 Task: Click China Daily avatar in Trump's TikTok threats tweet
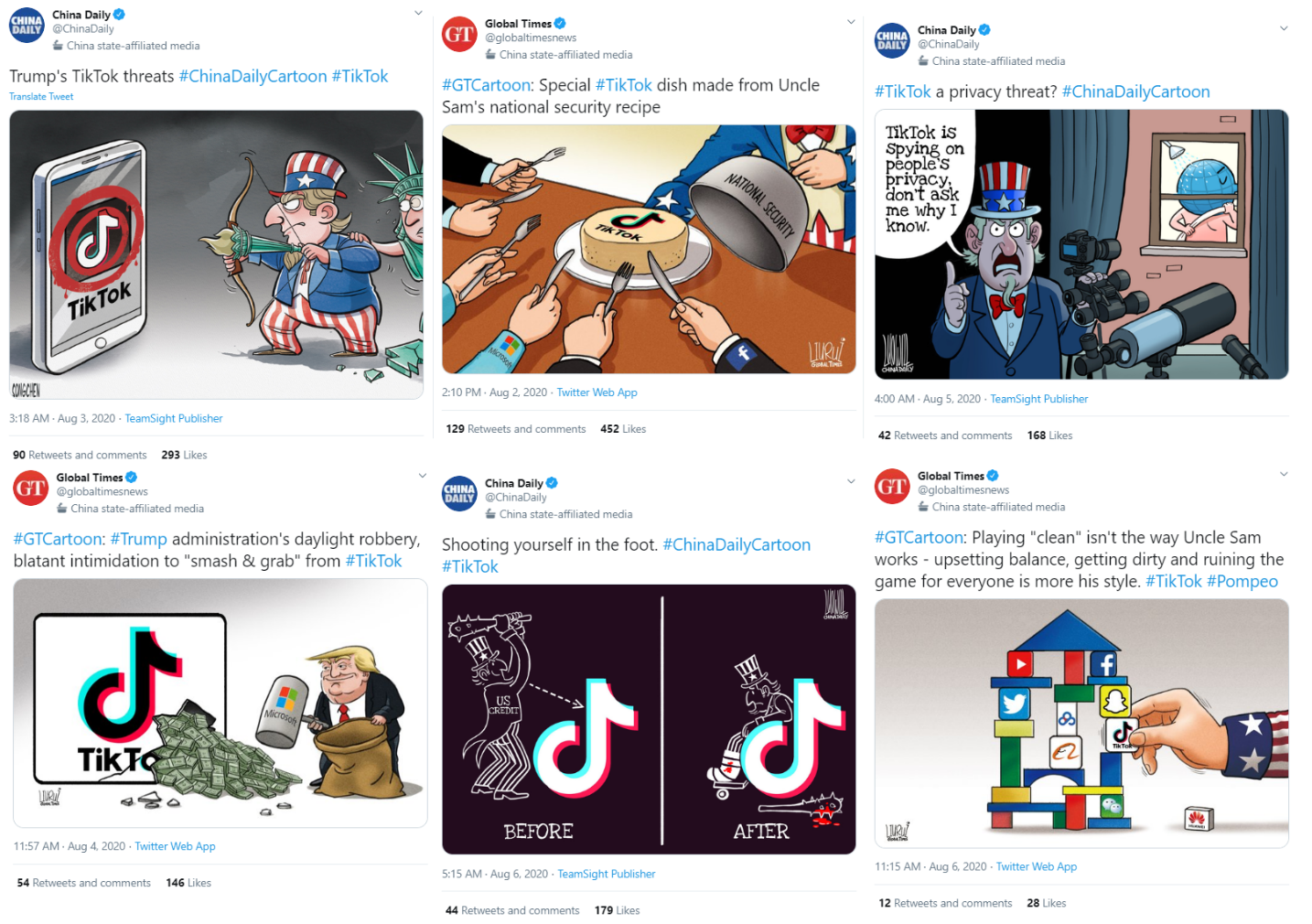27,26
